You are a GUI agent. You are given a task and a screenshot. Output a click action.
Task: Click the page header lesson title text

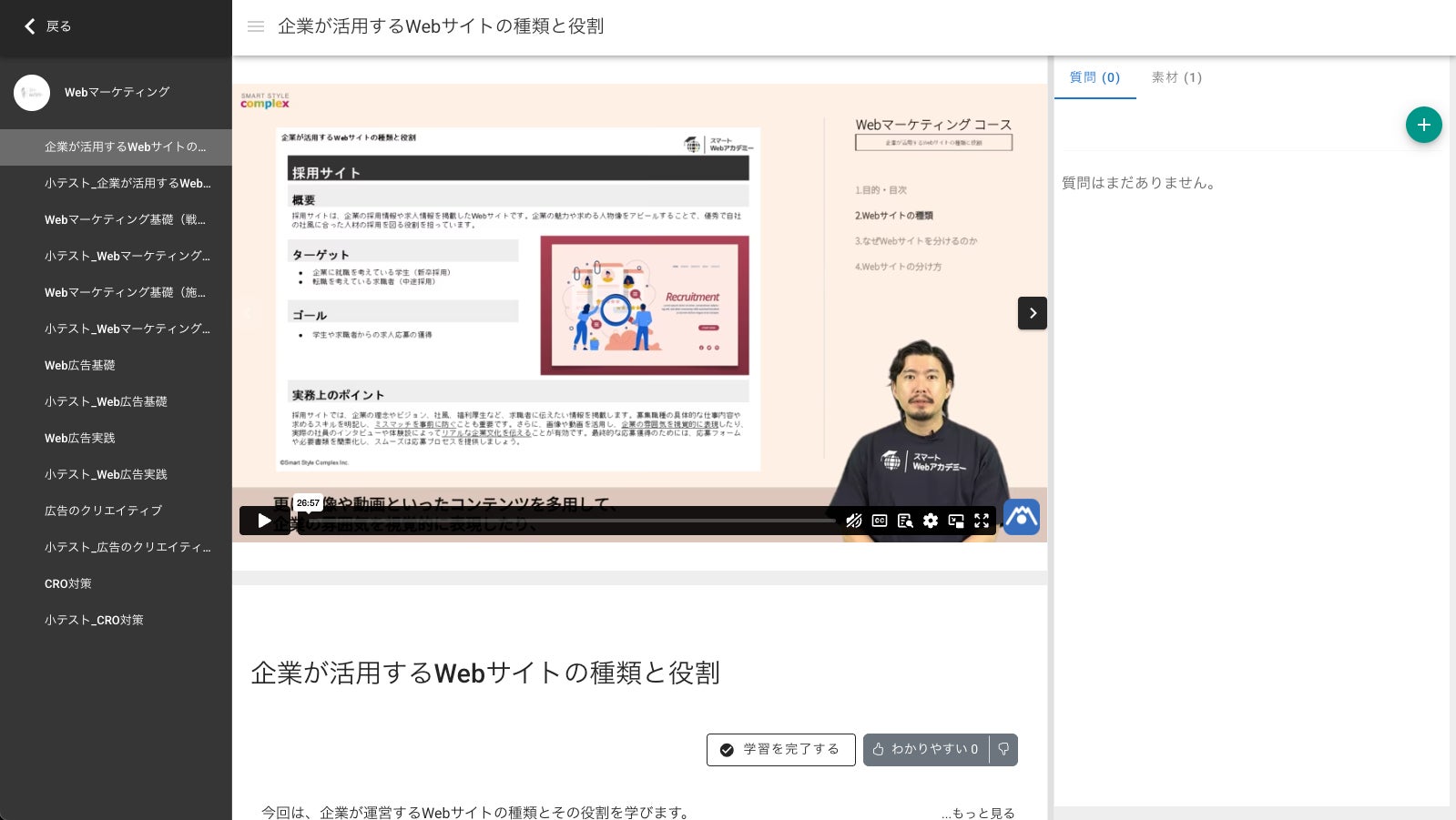(x=441, y=26)
